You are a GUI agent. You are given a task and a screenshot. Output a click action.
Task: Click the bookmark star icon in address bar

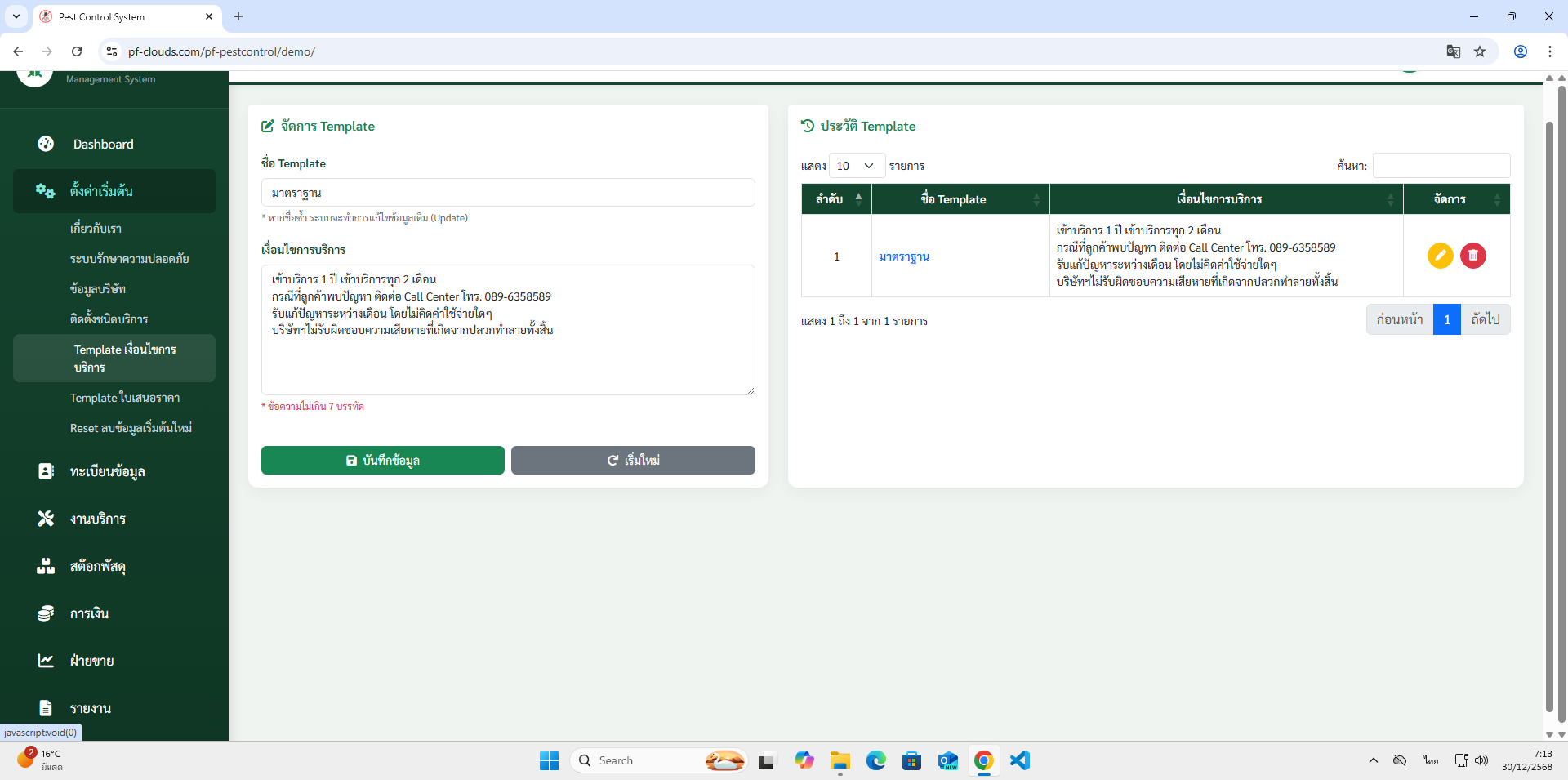[x=1480, y=51]
